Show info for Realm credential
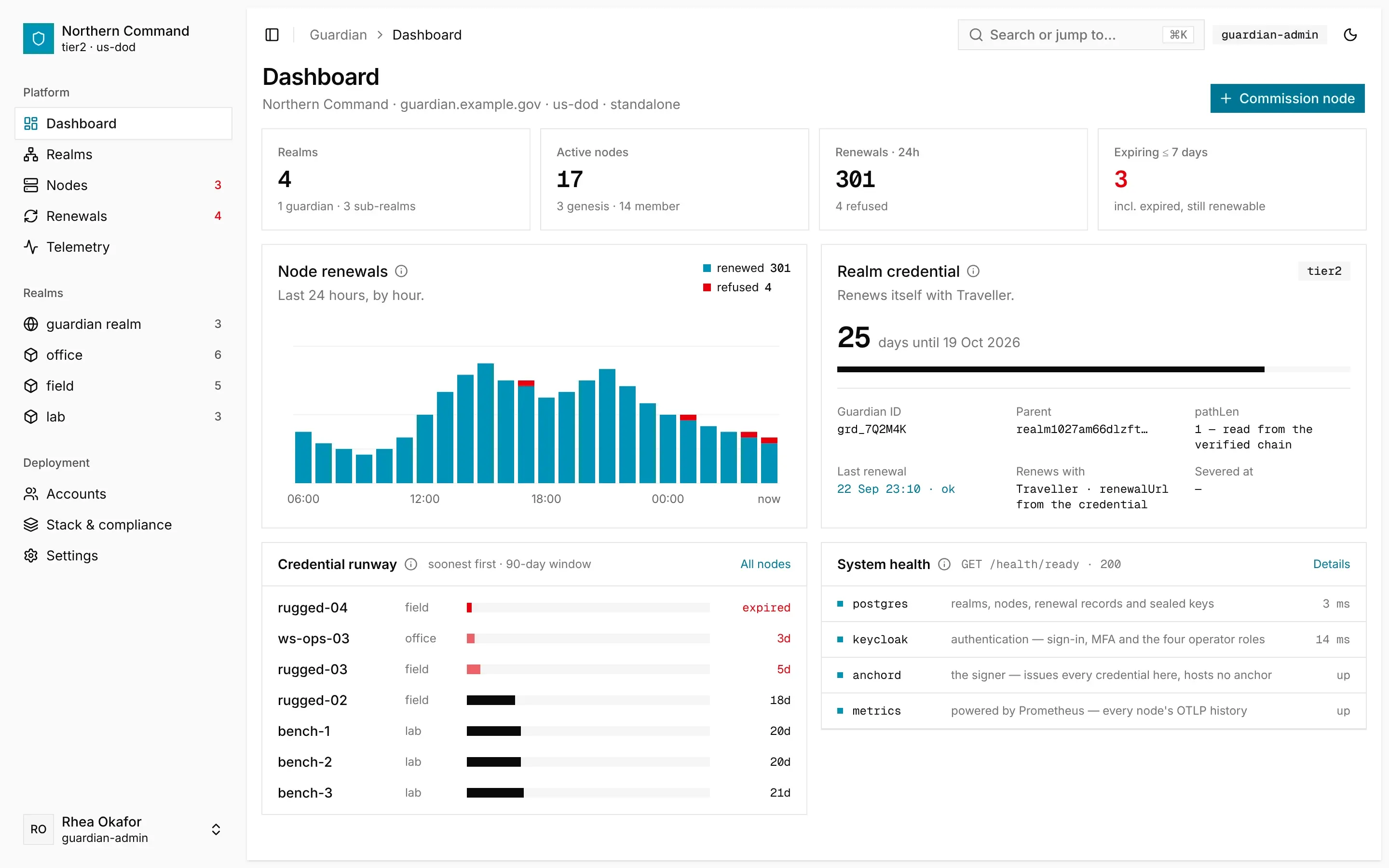 coord(973,271)
